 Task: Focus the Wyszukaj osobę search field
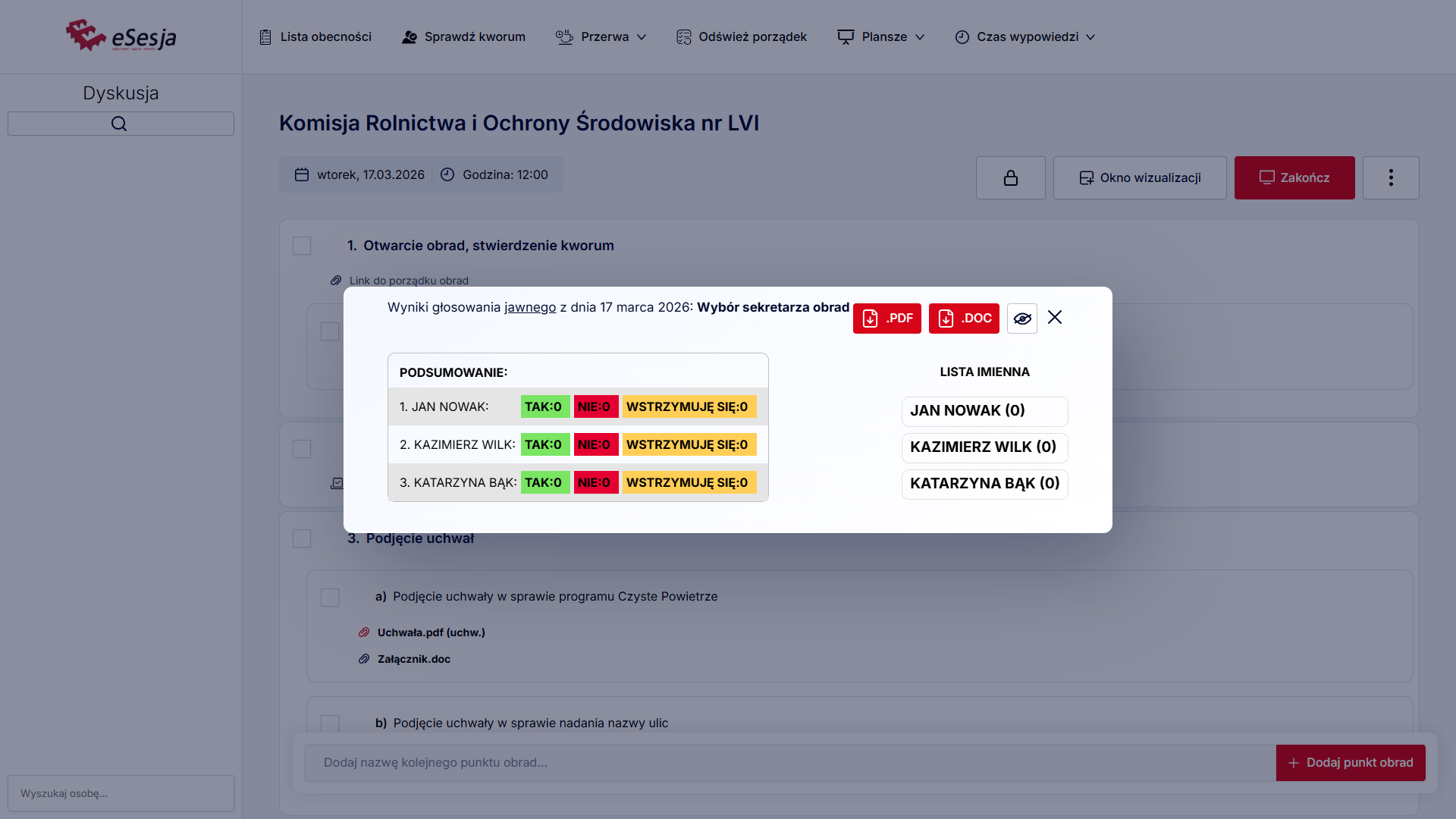point(121,793)
